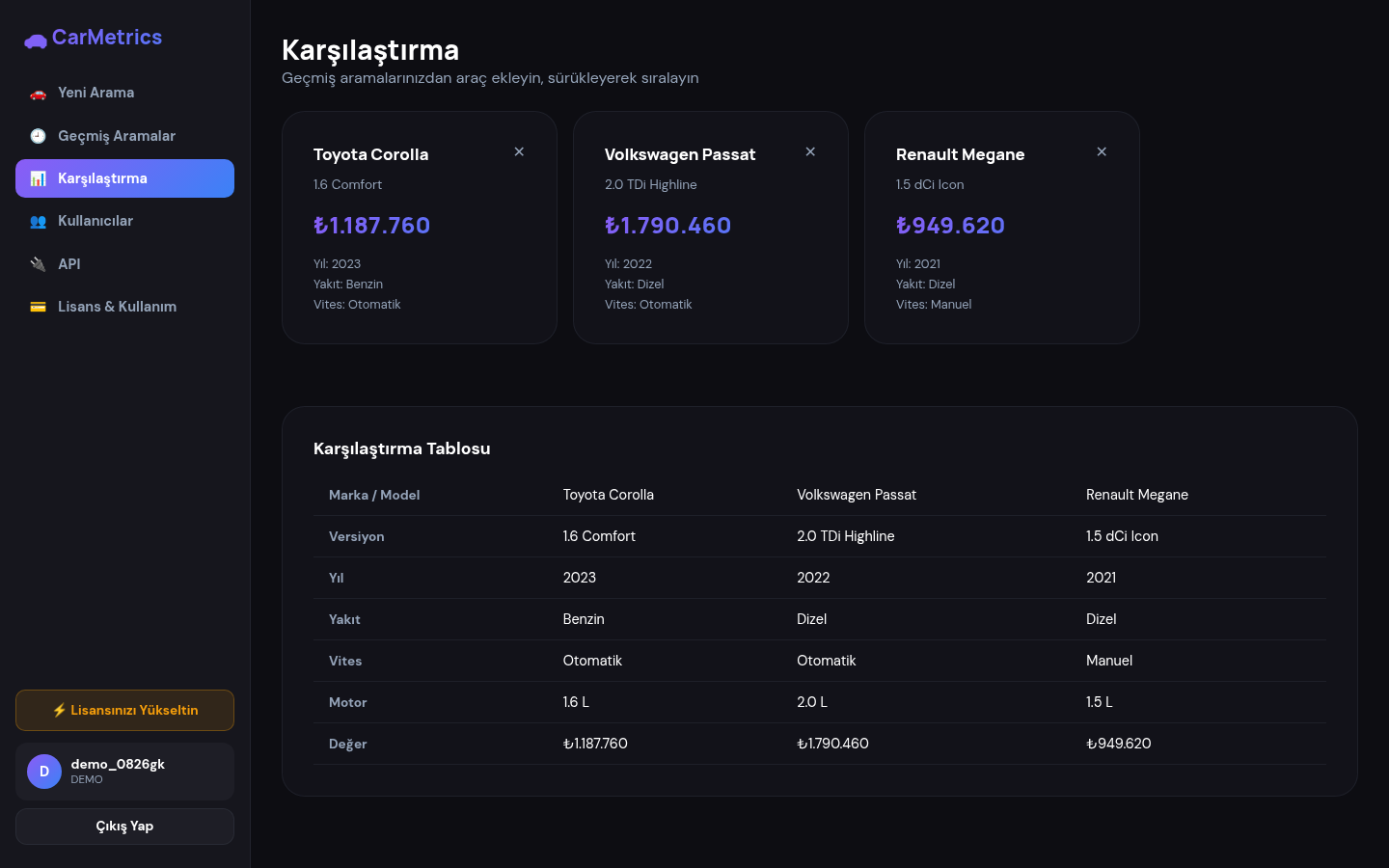This screenshot has width=1389, height=868.
Task: Go to Kullanıcılar page
Action: point(124,221)
